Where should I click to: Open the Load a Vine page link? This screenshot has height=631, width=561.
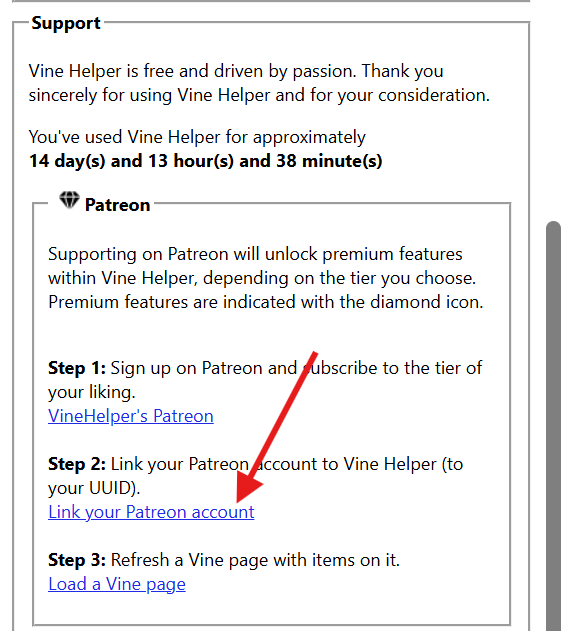117,584
